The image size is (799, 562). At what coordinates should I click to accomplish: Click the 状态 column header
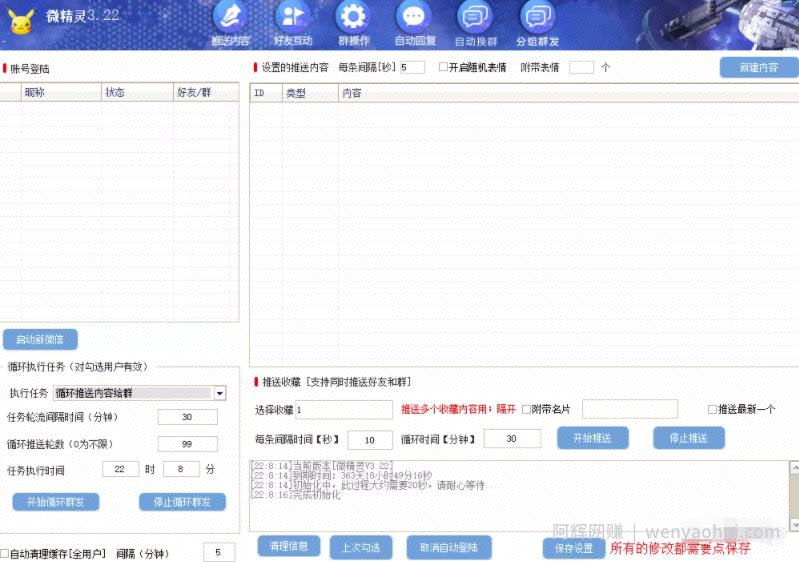coord(137,92)
